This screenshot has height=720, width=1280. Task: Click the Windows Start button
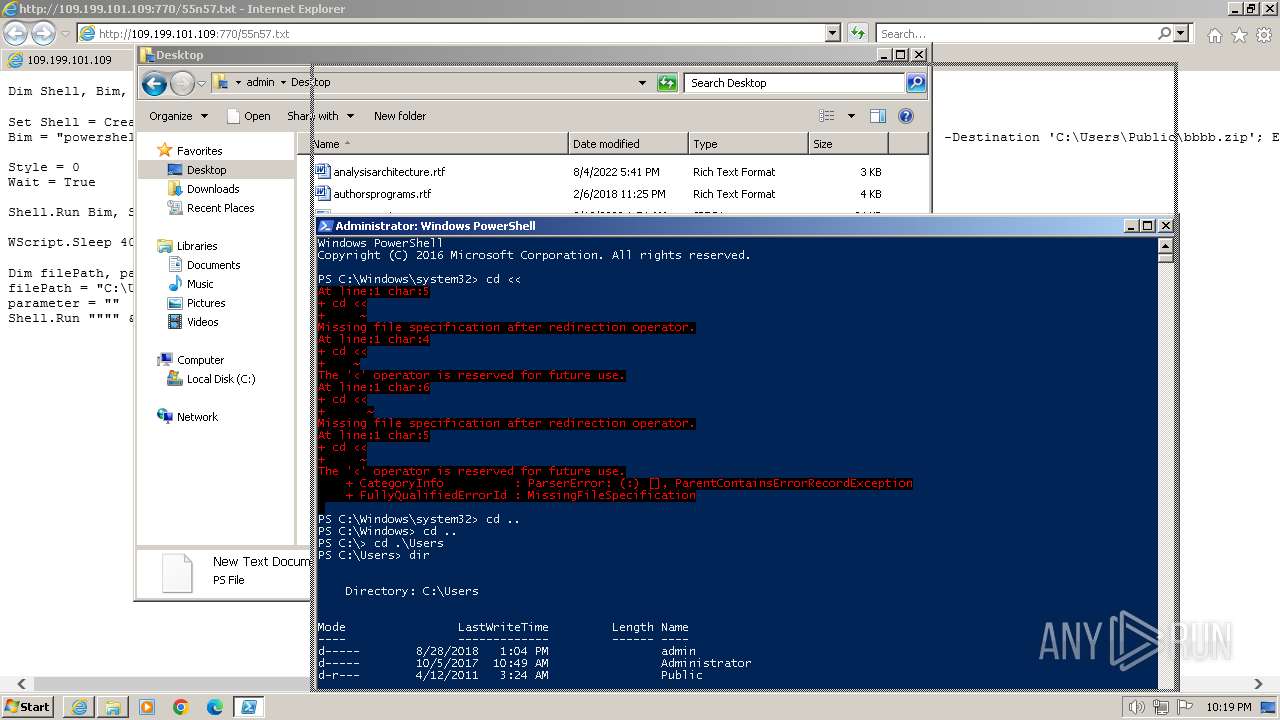[27, 706]
